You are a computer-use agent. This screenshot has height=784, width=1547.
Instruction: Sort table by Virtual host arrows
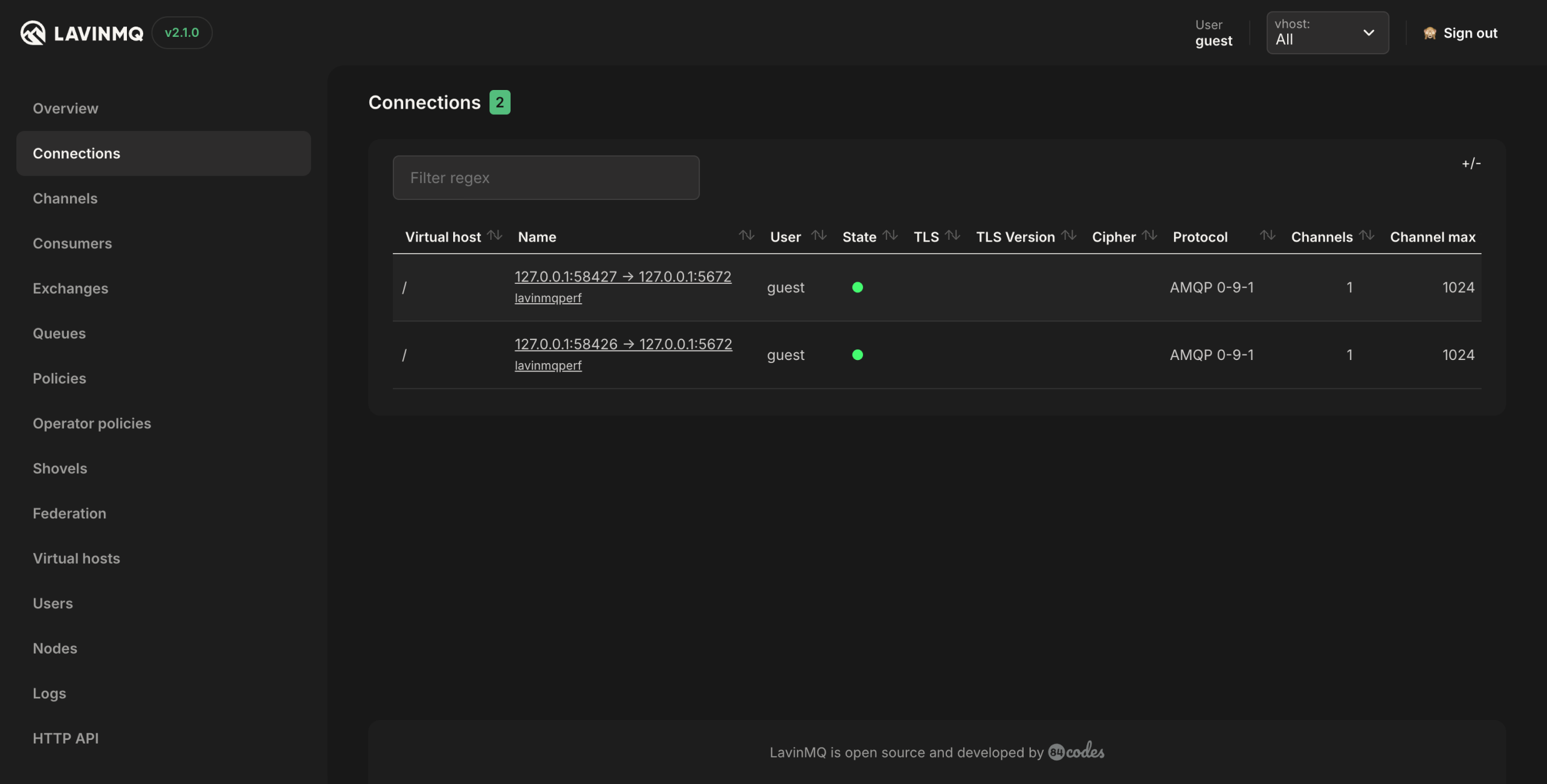[494, 235]
